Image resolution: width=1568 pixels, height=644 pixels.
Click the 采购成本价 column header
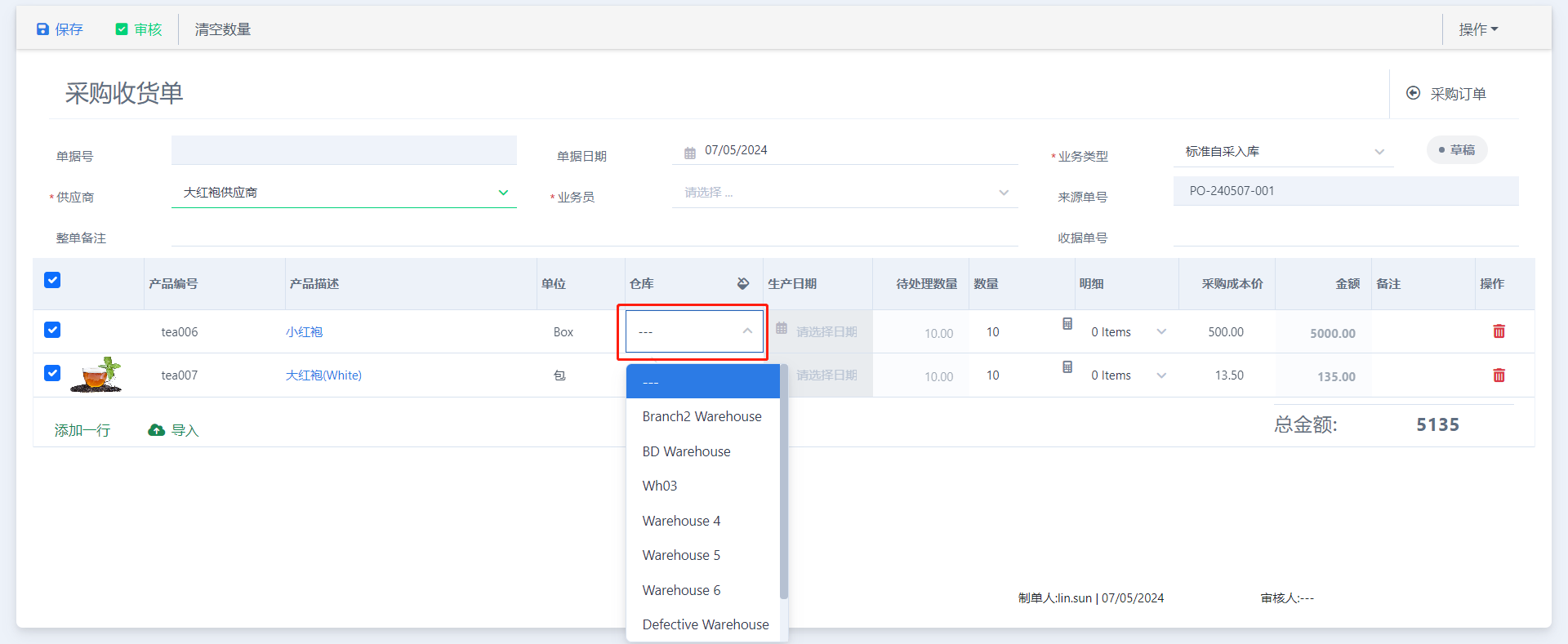point(1232,284)
